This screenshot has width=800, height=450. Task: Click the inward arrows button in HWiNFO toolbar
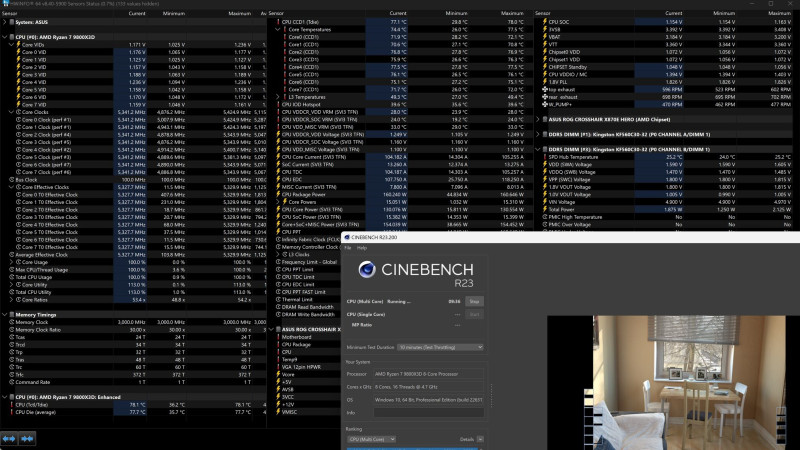27,439
